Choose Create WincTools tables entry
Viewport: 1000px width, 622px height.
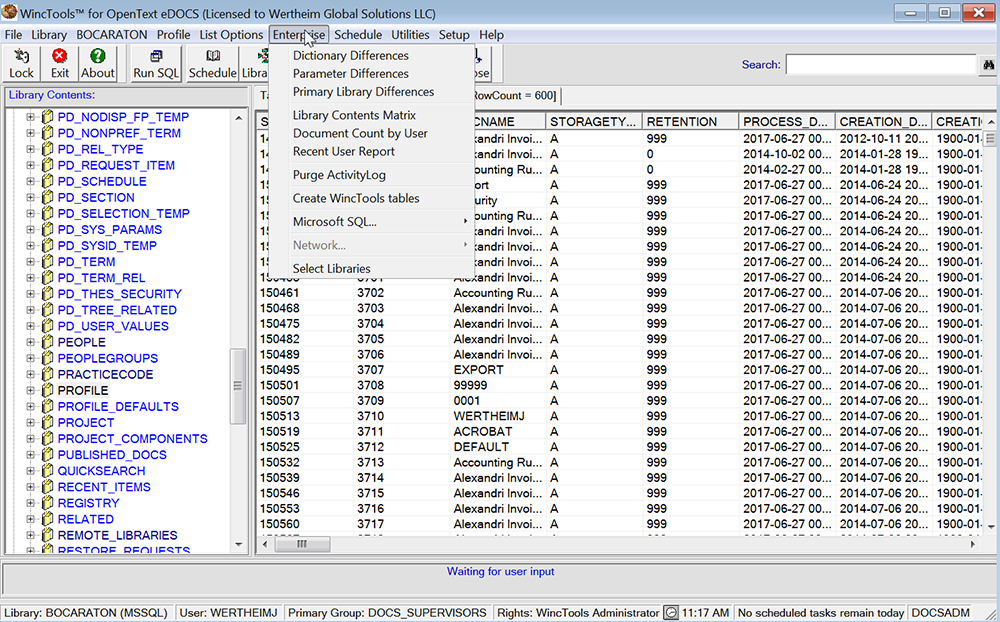point(356,198)
